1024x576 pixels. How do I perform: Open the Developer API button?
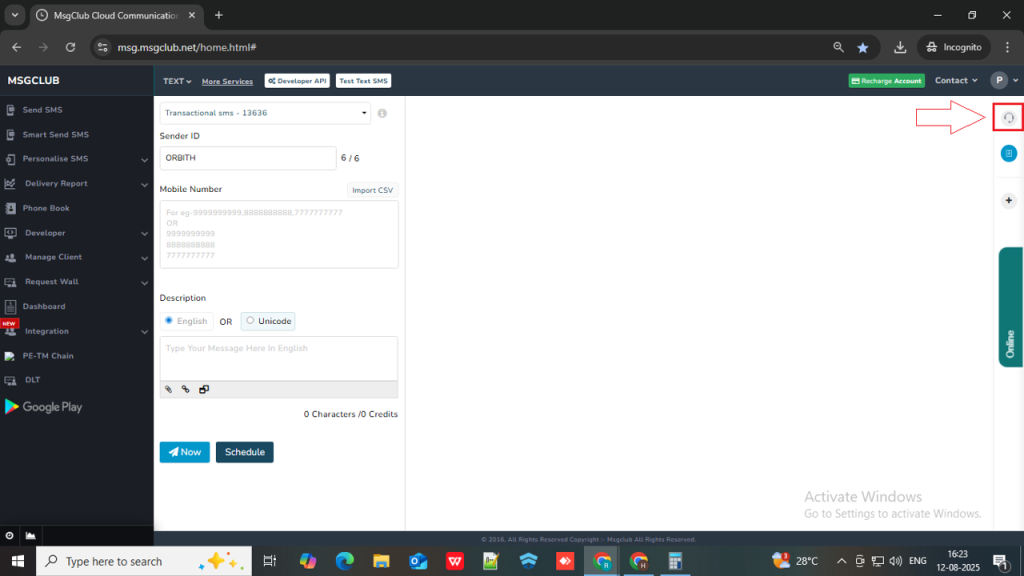pyautogui.click(x=297, y=81)
